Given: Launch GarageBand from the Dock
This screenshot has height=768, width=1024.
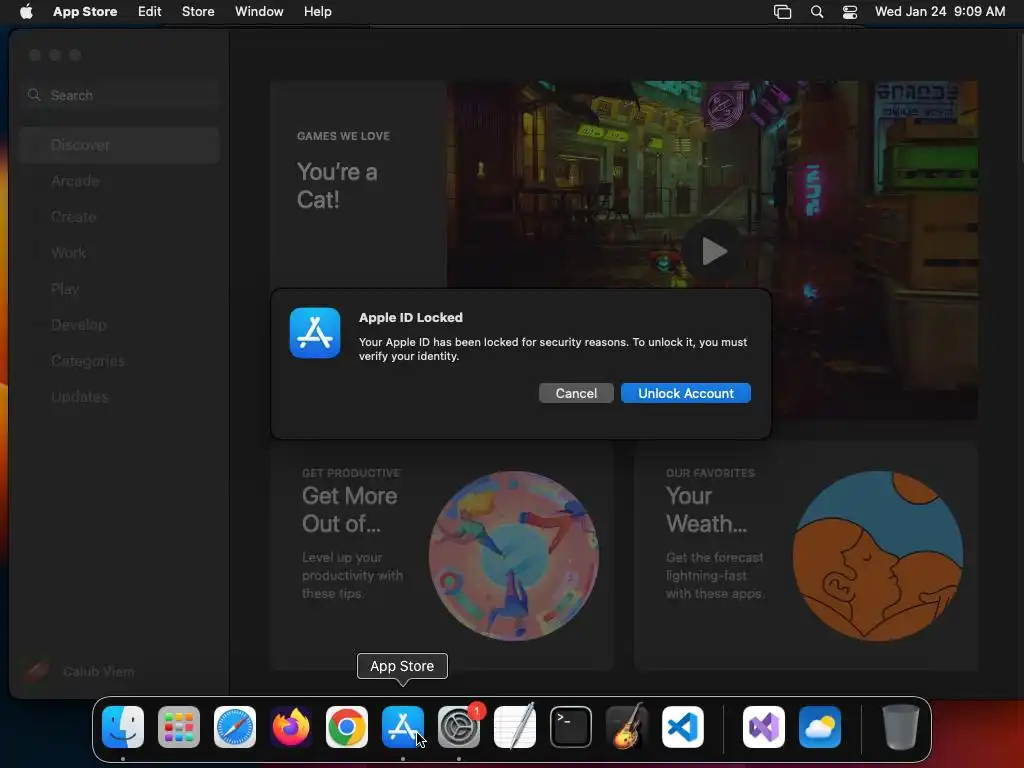Looking at the screenshot, I should (627, 727).
